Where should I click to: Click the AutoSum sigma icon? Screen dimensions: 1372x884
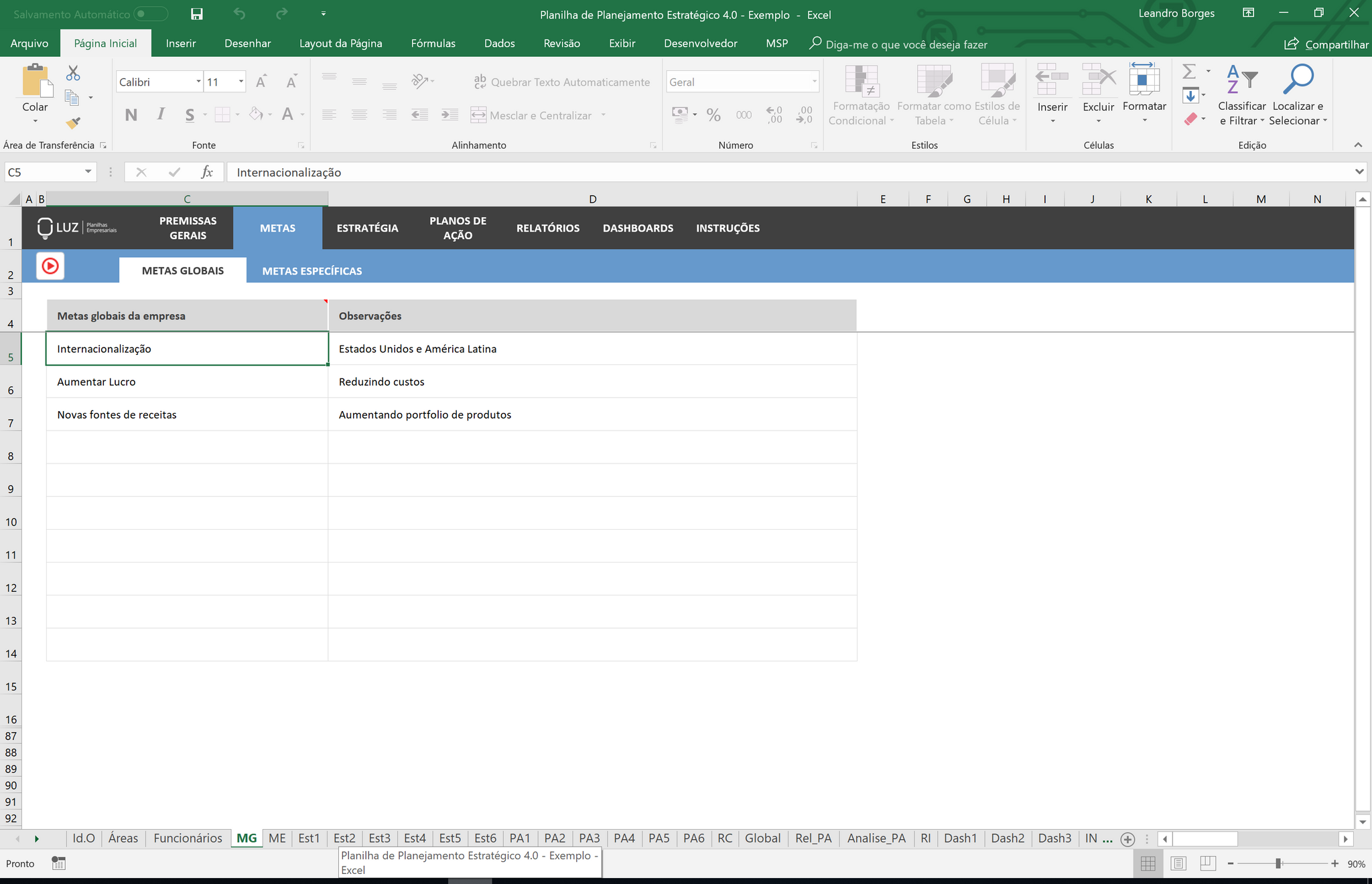(1189, 72)
